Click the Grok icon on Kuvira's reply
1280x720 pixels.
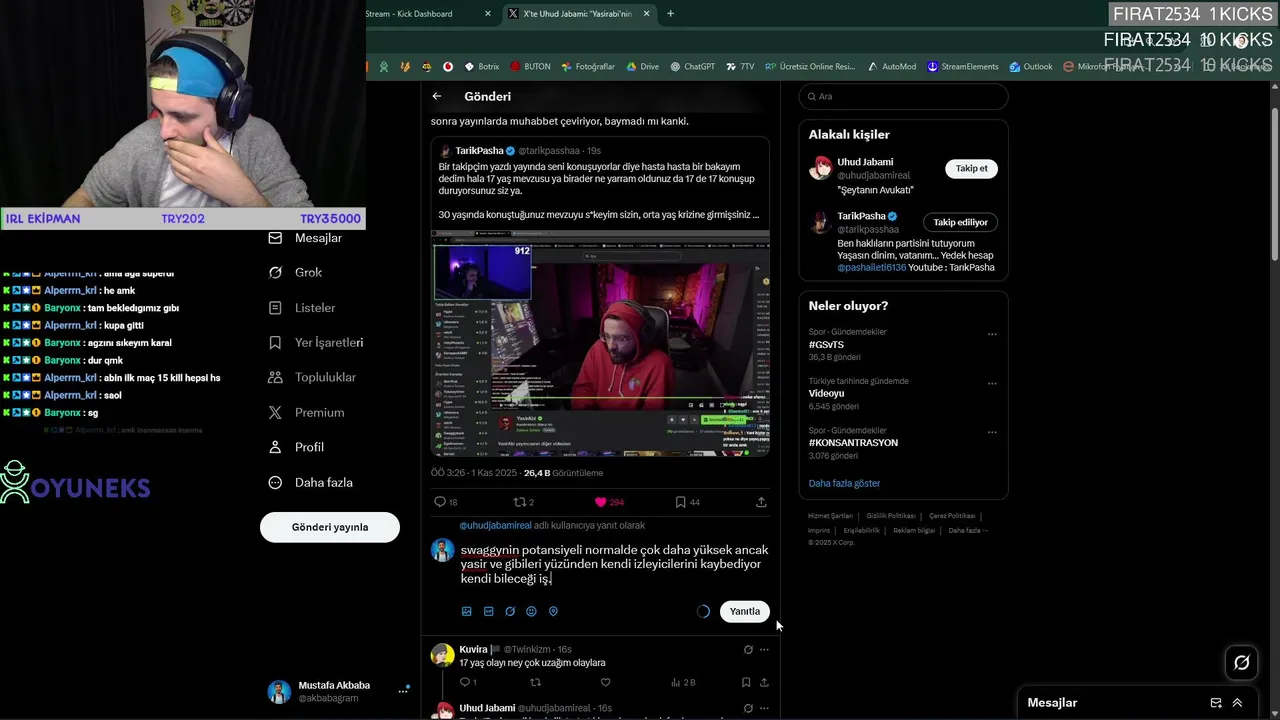[747, 649]
